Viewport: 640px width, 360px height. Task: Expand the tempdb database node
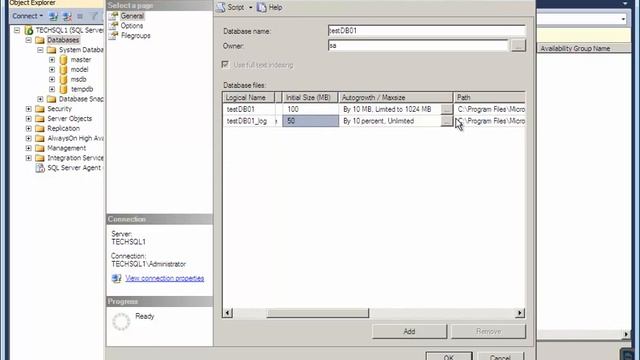point(52,89)
